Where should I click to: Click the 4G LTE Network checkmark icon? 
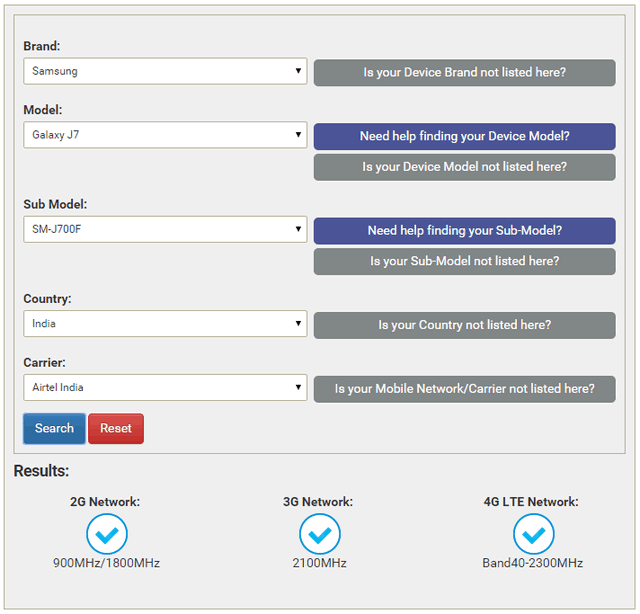(x=533, y=534)
